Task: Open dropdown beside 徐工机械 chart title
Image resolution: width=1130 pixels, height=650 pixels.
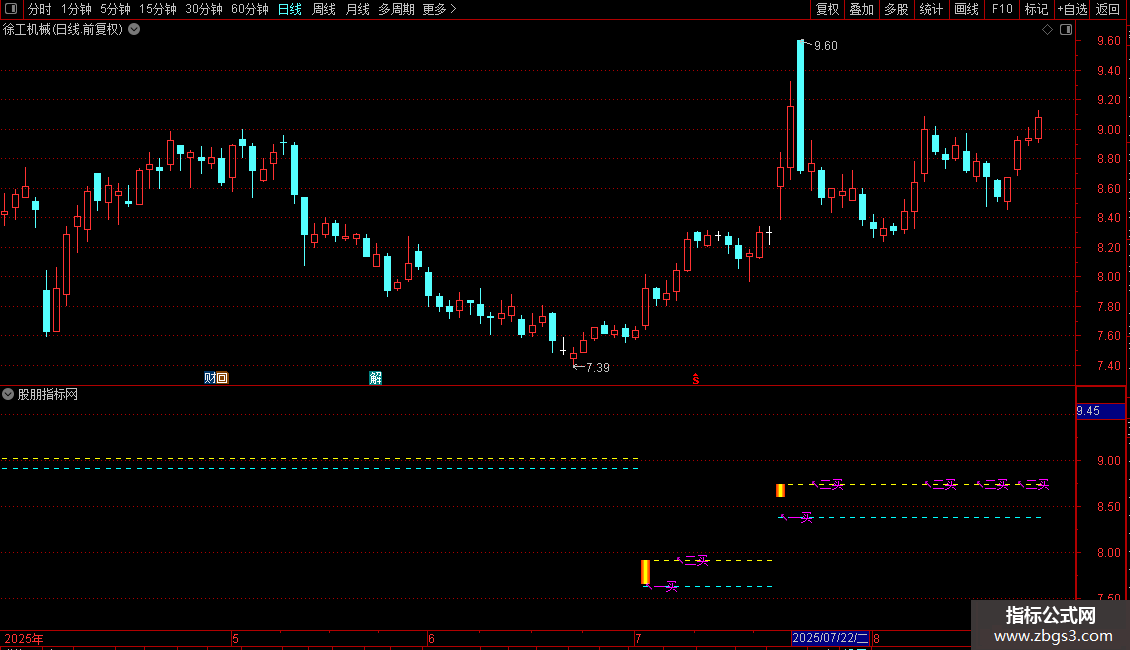Action: 134,30
